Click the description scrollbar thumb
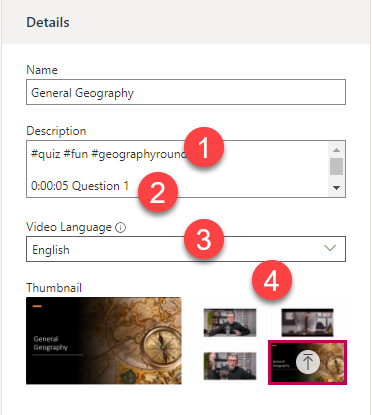 (x=336, y=166)
